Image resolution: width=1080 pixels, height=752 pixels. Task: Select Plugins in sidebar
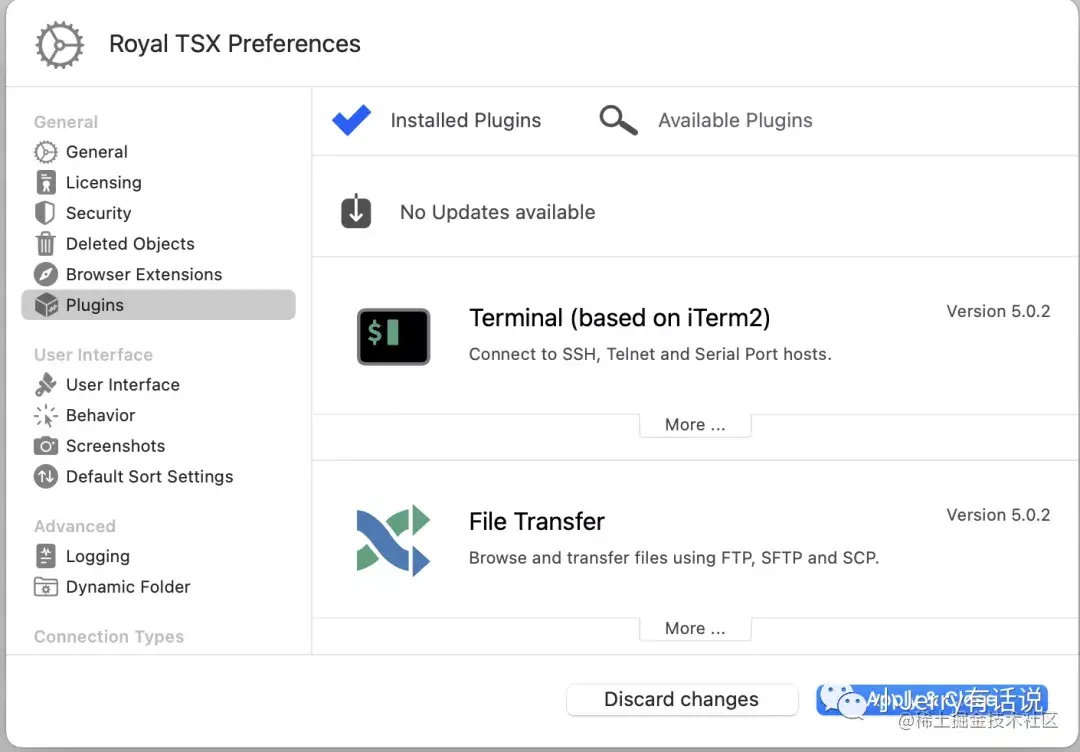click(x=158, y=304)
